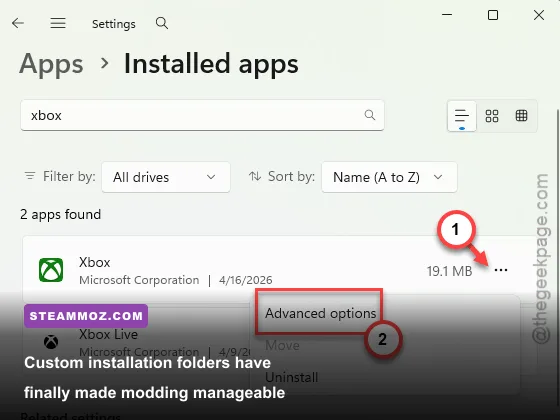Go back with the Settings back arrow
Image resolution: width=560 pixels, height=420 pixels.
click(x=18, y=24)
